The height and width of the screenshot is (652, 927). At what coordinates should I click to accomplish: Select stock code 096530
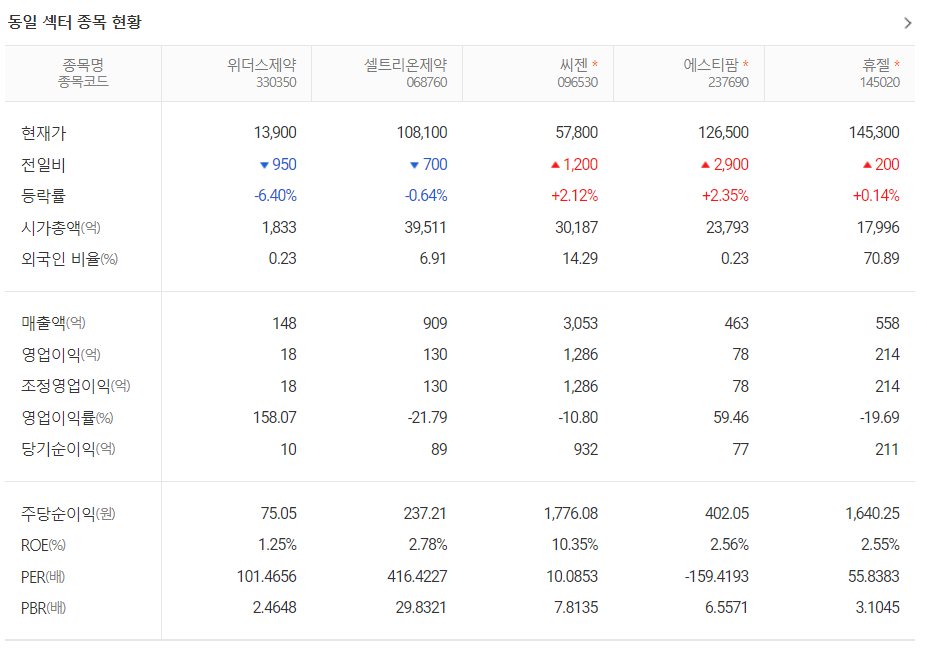tap(578, 82)
